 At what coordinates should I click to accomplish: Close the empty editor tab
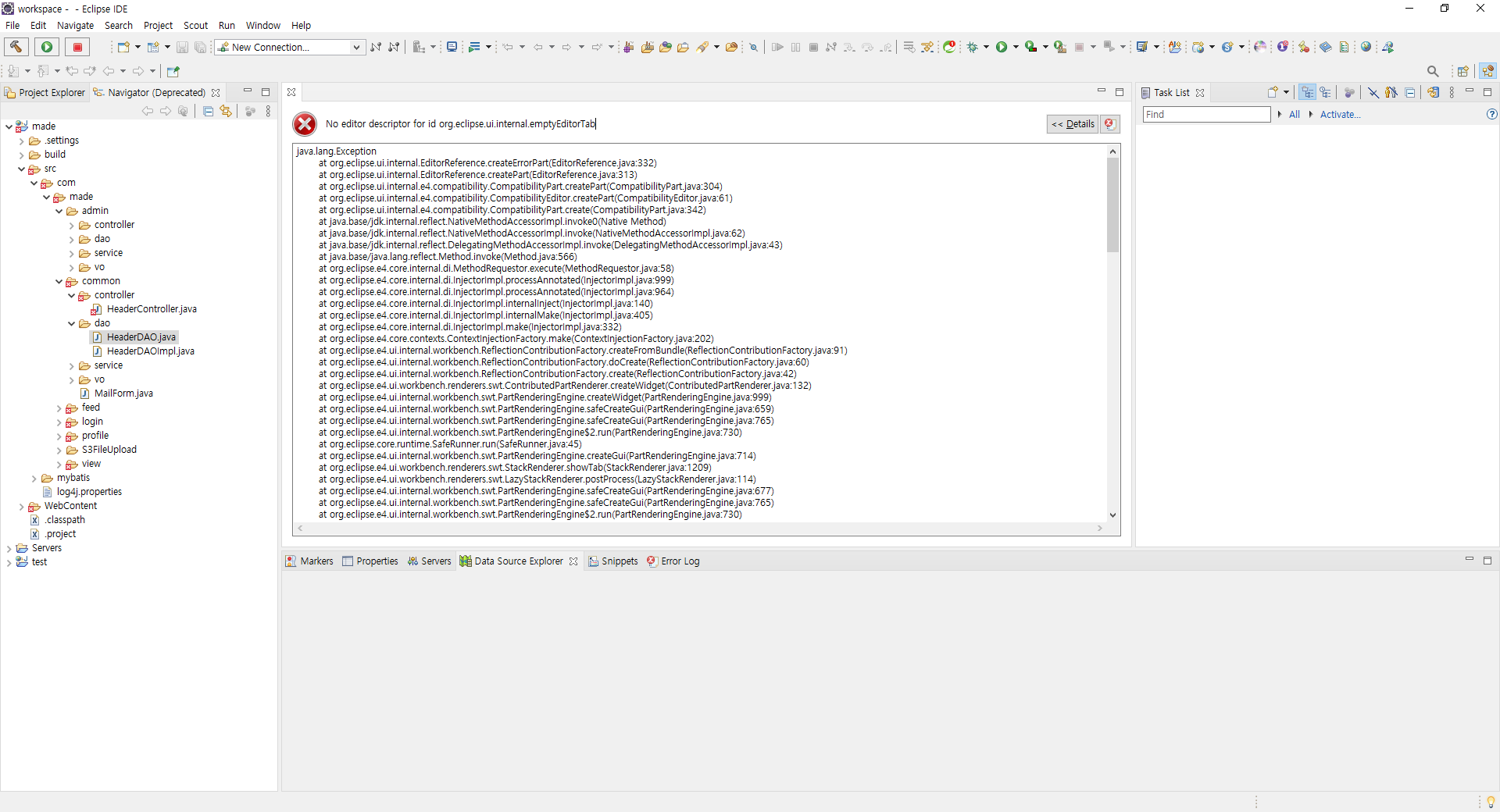(291, 92)
